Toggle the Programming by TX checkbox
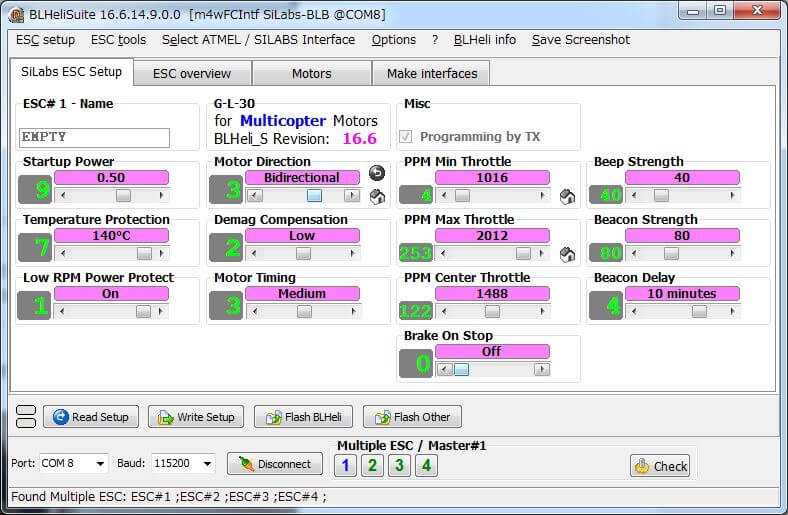The width and height of the screenshot is (788, 515). [x=406, y=136]
